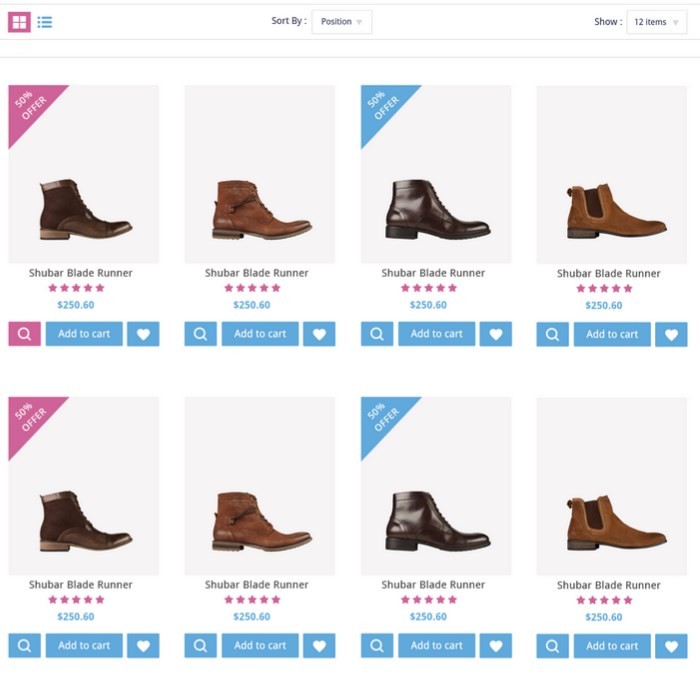Viewport: 700px width, 680px height.
Task: Quick view the tan lace-up boot, top row
Action: click(200, 334)
